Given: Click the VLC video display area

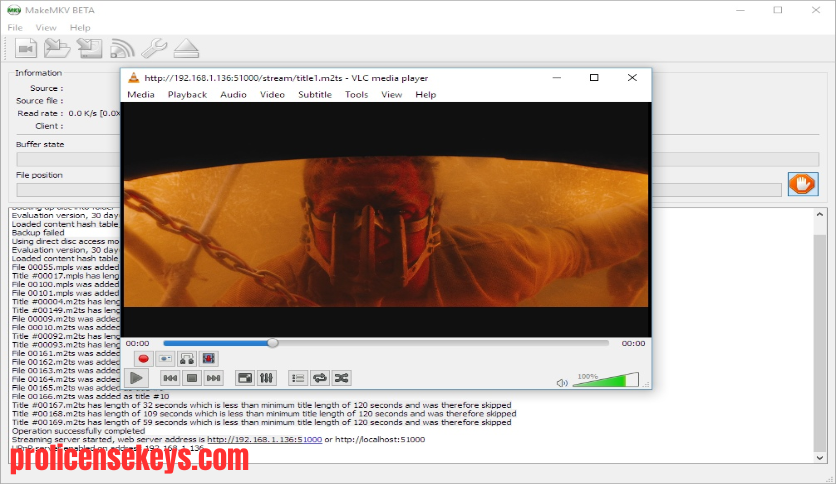Looking at the screenshot, I should tap(386, 219).
